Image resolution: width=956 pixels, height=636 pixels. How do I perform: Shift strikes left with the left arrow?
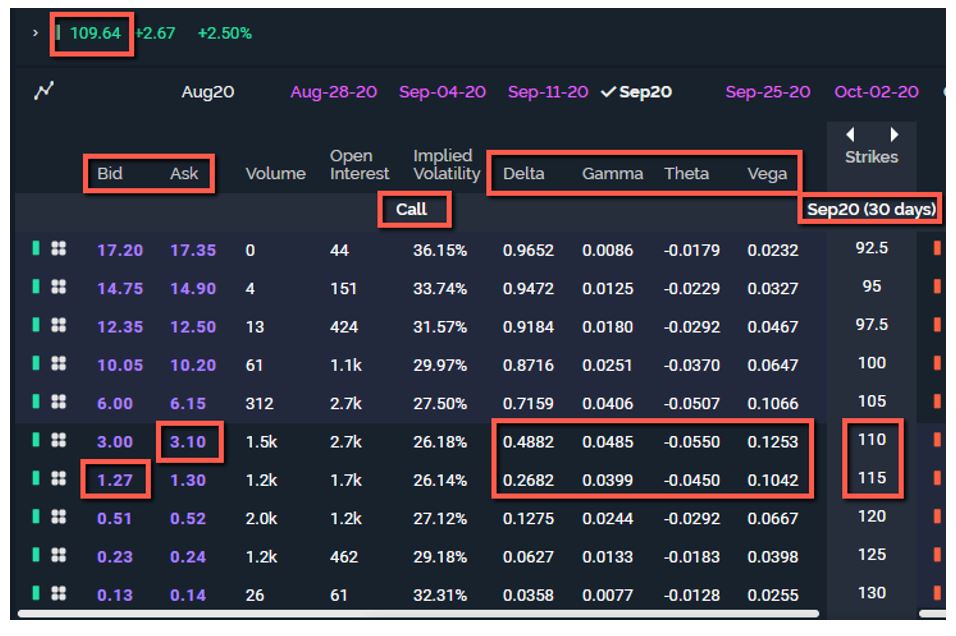point(850,134)
